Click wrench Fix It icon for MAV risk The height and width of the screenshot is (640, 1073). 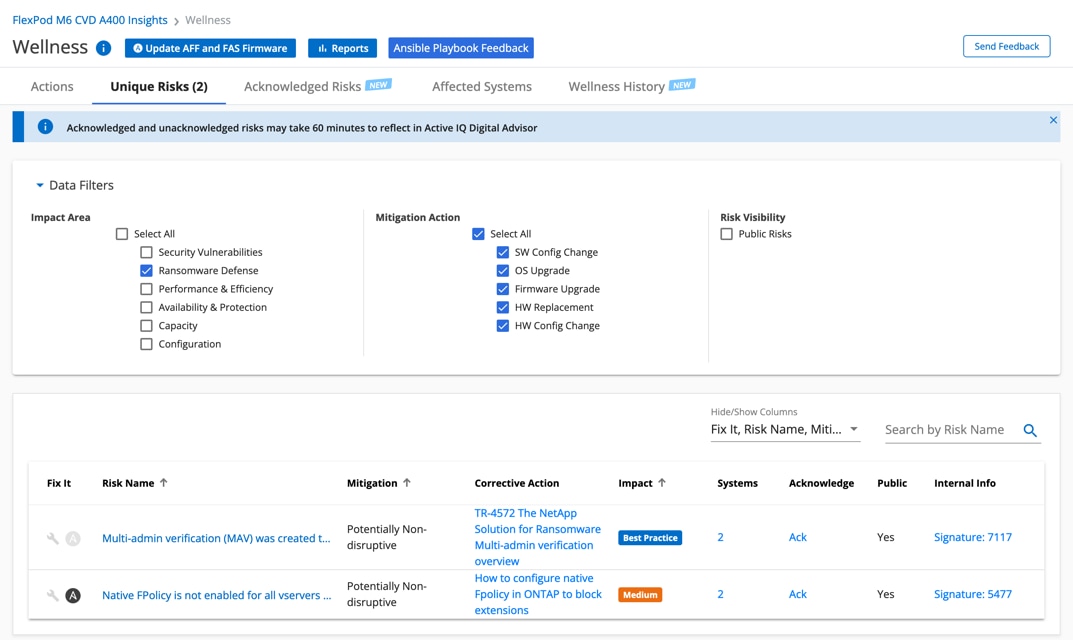(53, 538)
